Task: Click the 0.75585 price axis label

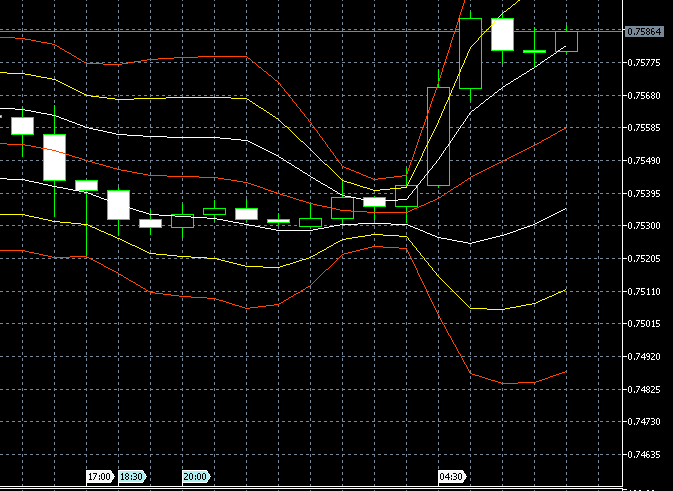Action: [x=644, y=128]
